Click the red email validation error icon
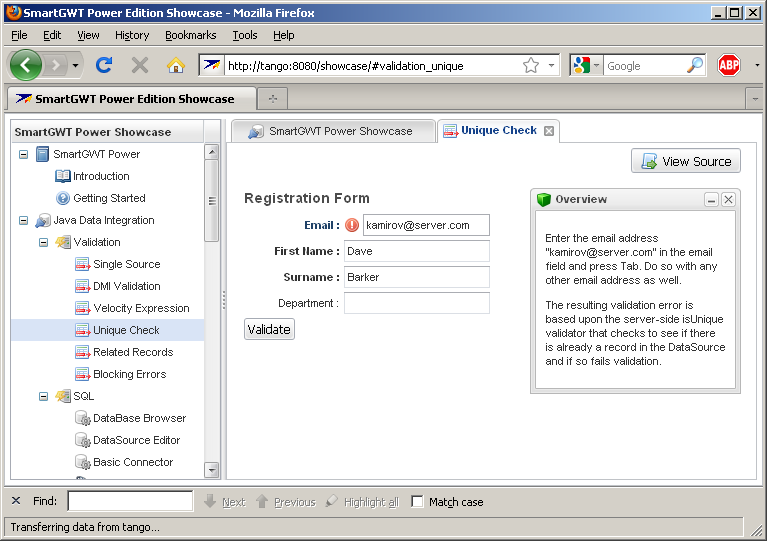767x541 pixels. (x=352, y=225)
